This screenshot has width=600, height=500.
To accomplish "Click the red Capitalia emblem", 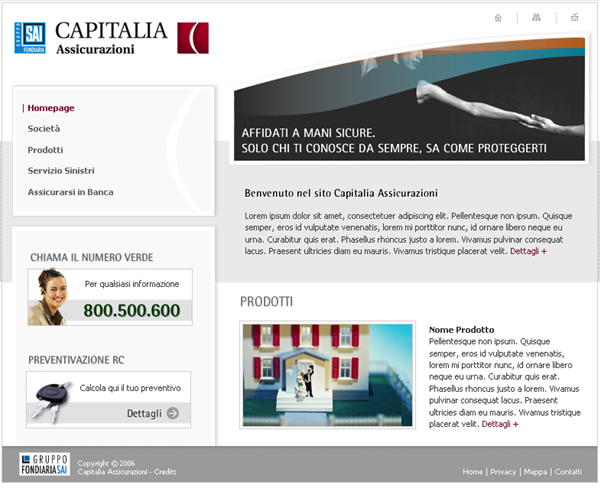I will 193,38.
